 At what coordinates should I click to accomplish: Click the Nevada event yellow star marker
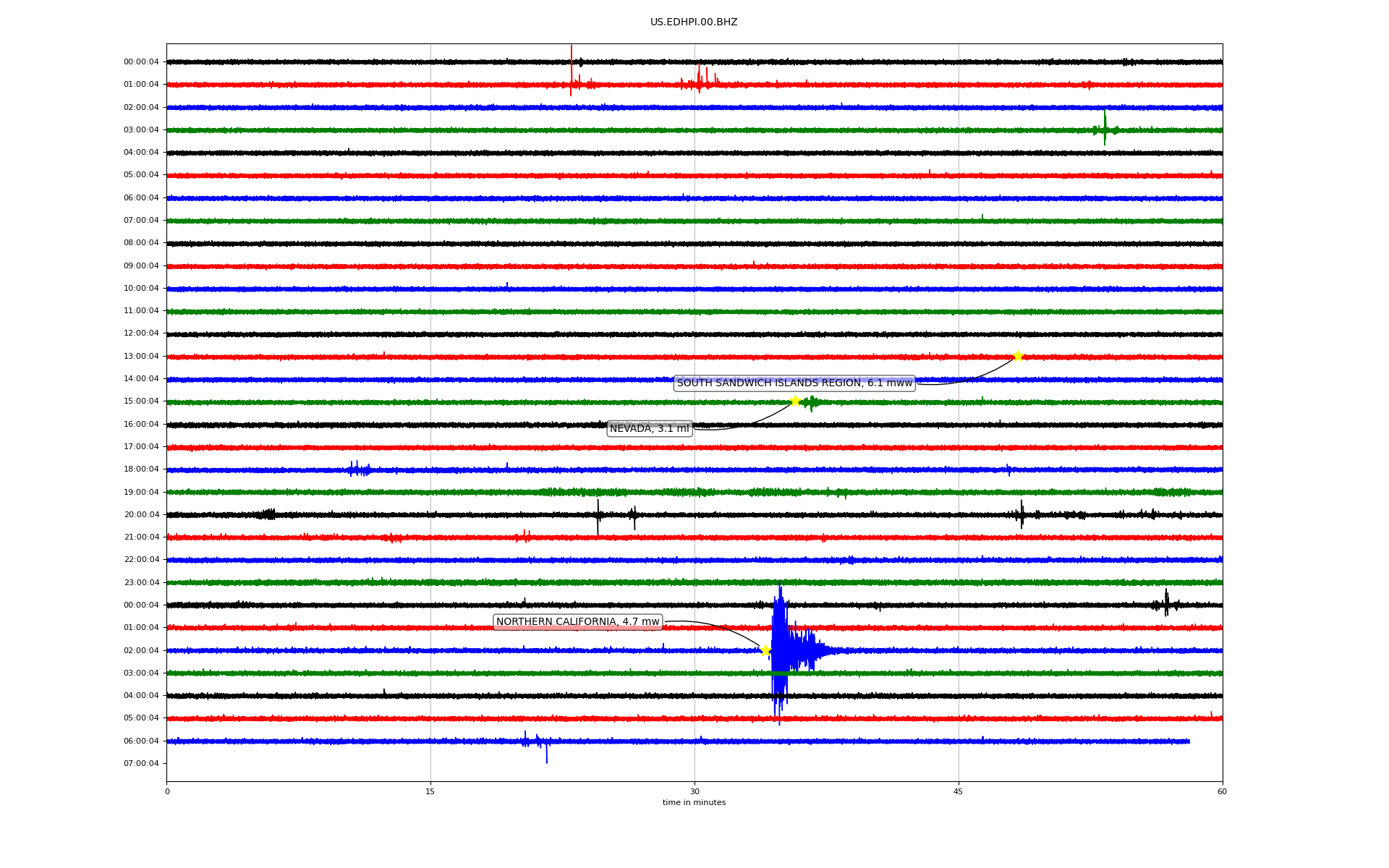click(x=795, y=401)
